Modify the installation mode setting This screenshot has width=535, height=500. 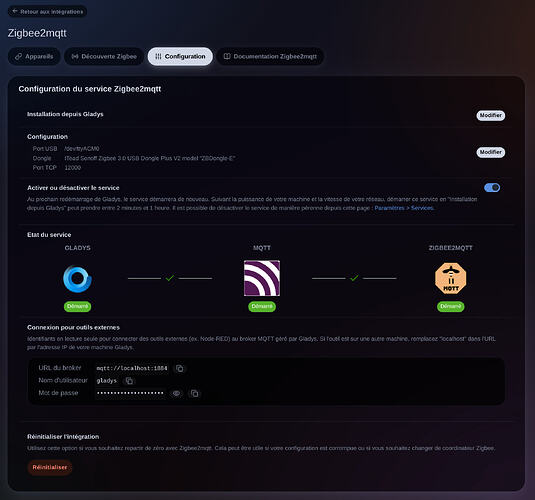pos(491,115)
